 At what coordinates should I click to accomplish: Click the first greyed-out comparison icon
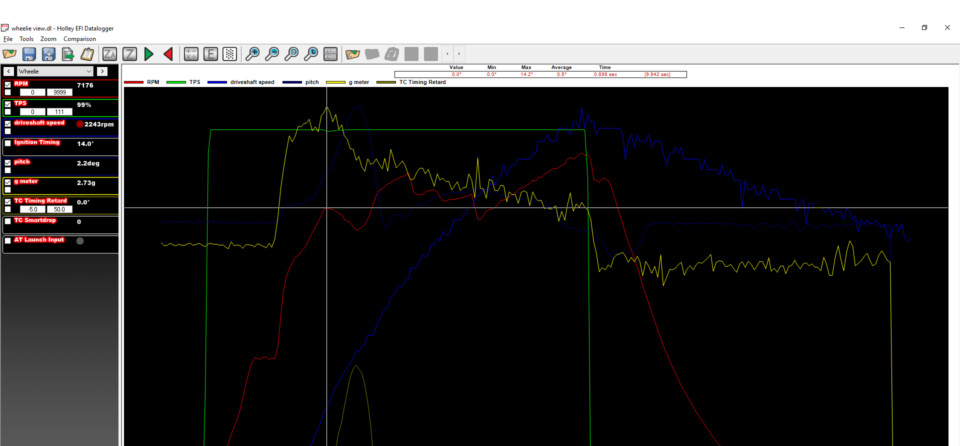tap(372, 54)
